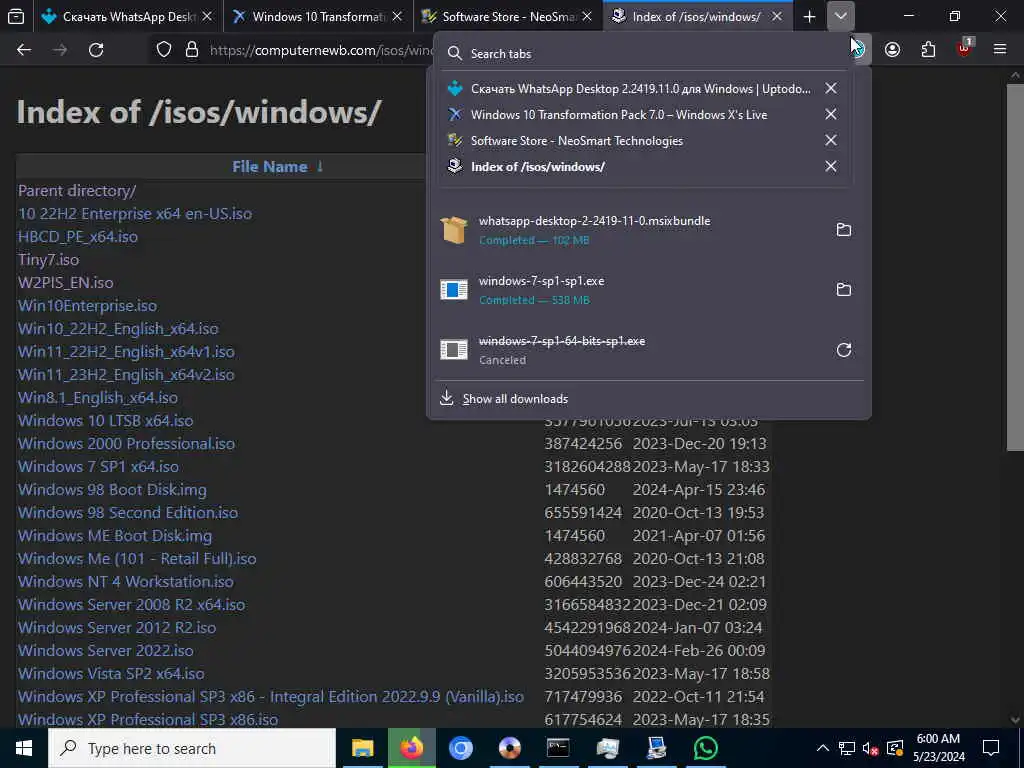Close Software Store NeoSmart list entry
1024x768 pixels.
point(831,140)
